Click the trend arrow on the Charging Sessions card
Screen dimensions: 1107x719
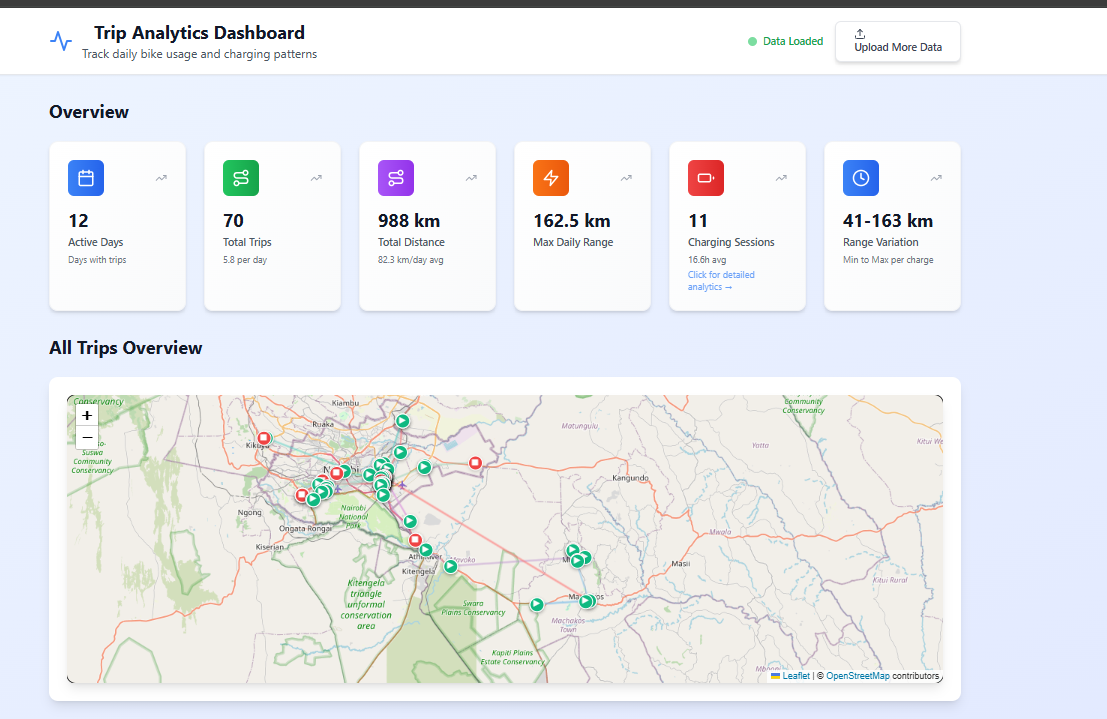click(781, 177)
